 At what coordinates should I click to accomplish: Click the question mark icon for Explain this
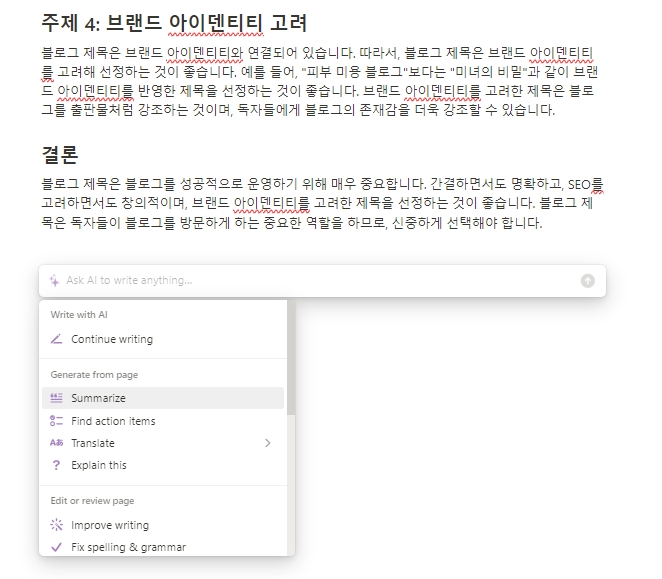(56, 465)
